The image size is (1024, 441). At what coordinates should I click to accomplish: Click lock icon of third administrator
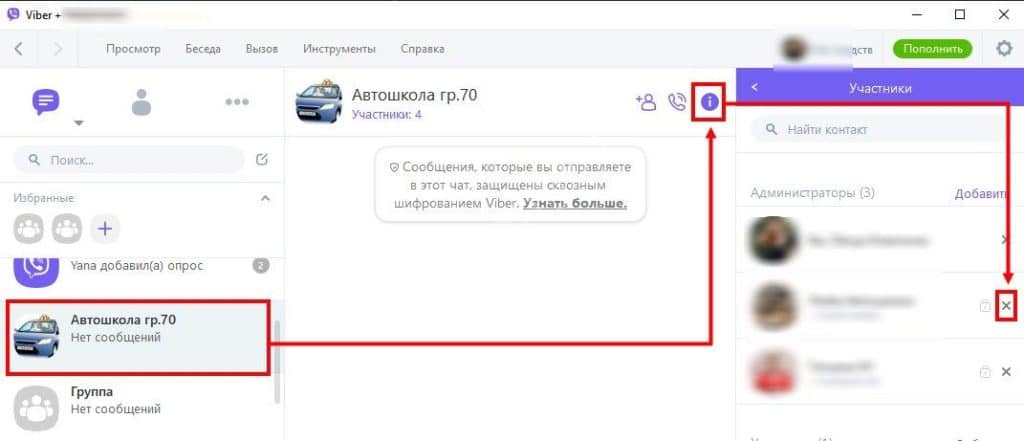985,372
